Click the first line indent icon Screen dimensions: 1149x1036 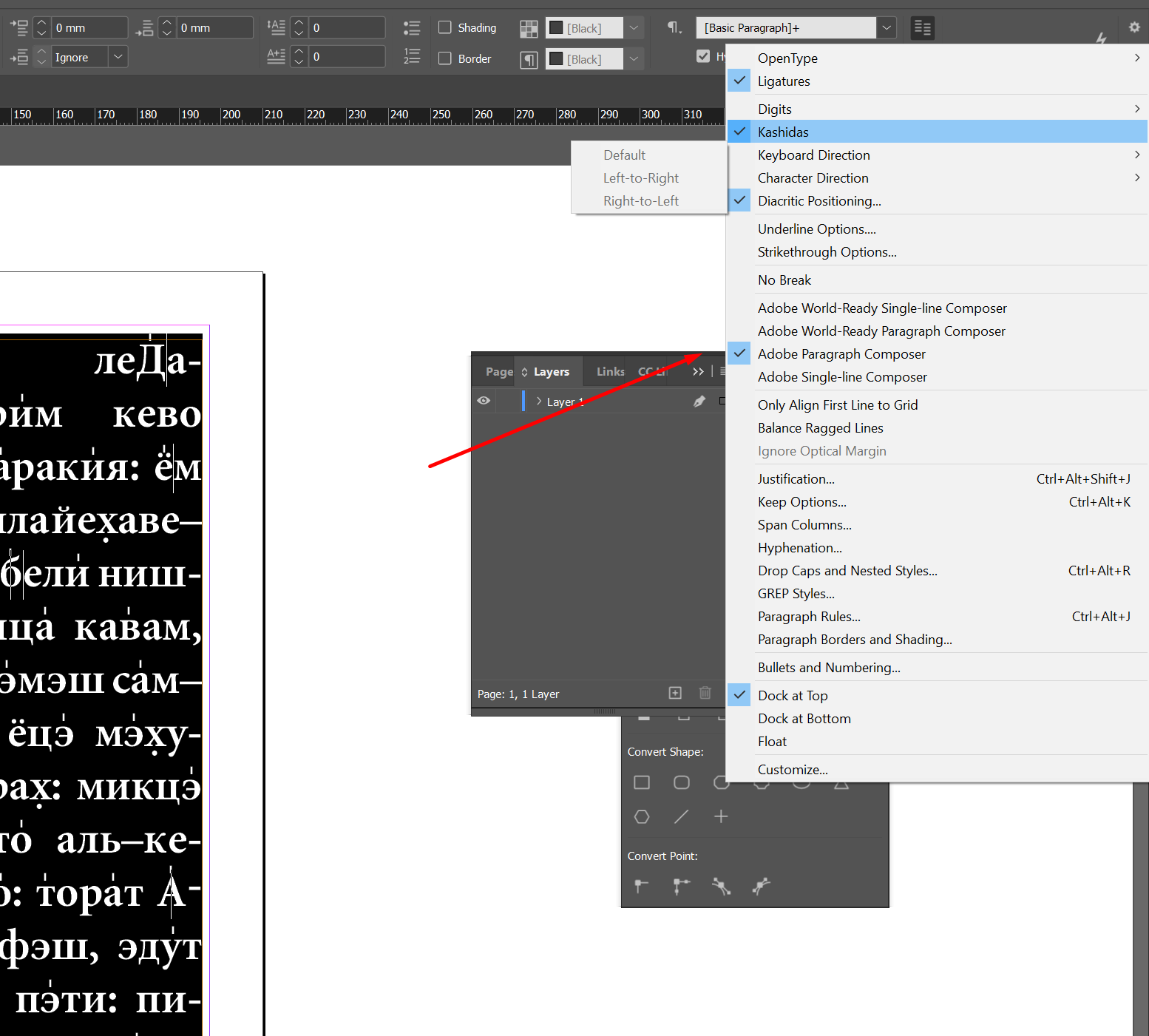pos(19,57)
